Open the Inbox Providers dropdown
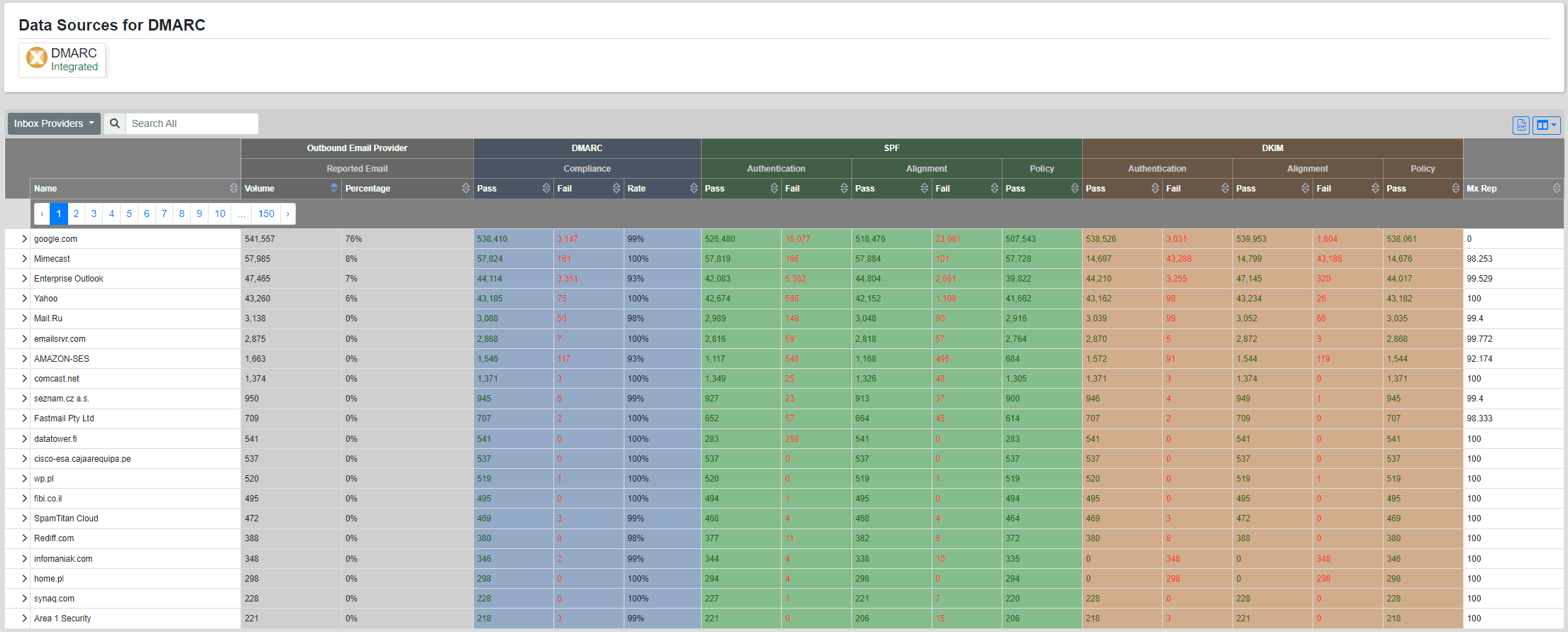The width and height of the screenshot is (1568, 632). pyautogui.click(x=55, y=123)
